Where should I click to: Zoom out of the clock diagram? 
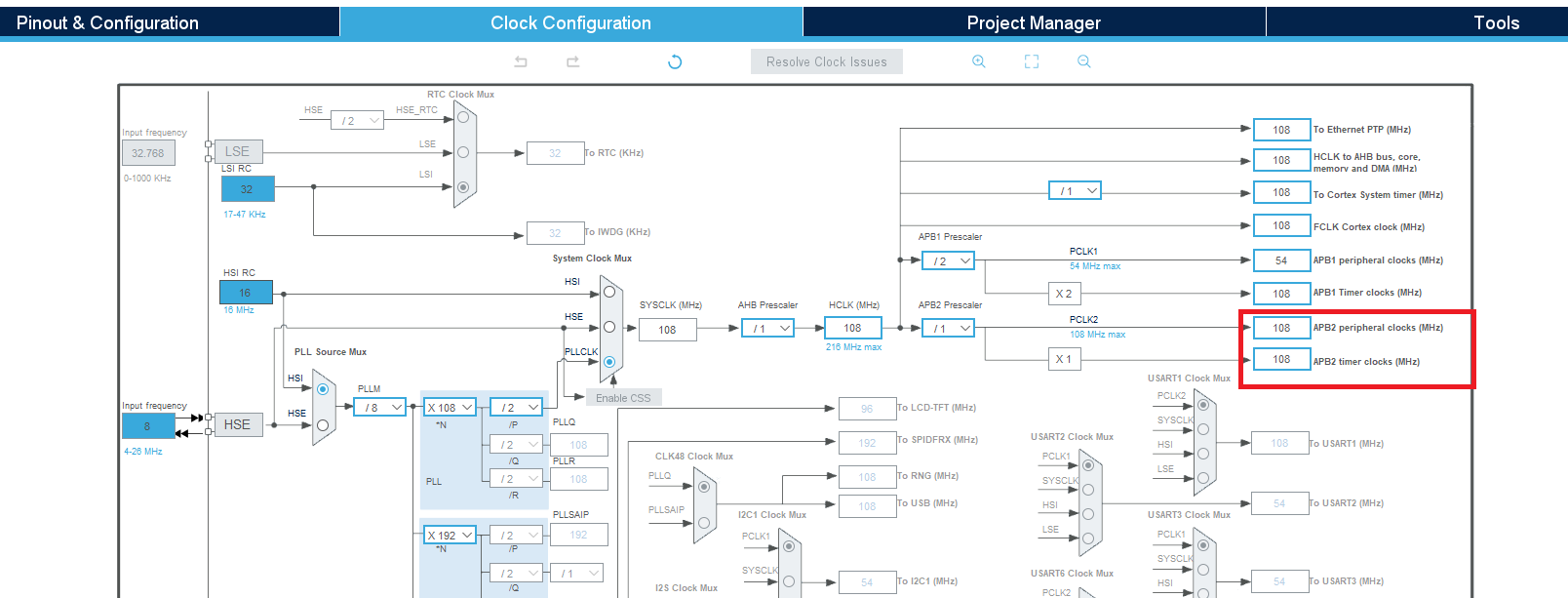coord(1083,61)
